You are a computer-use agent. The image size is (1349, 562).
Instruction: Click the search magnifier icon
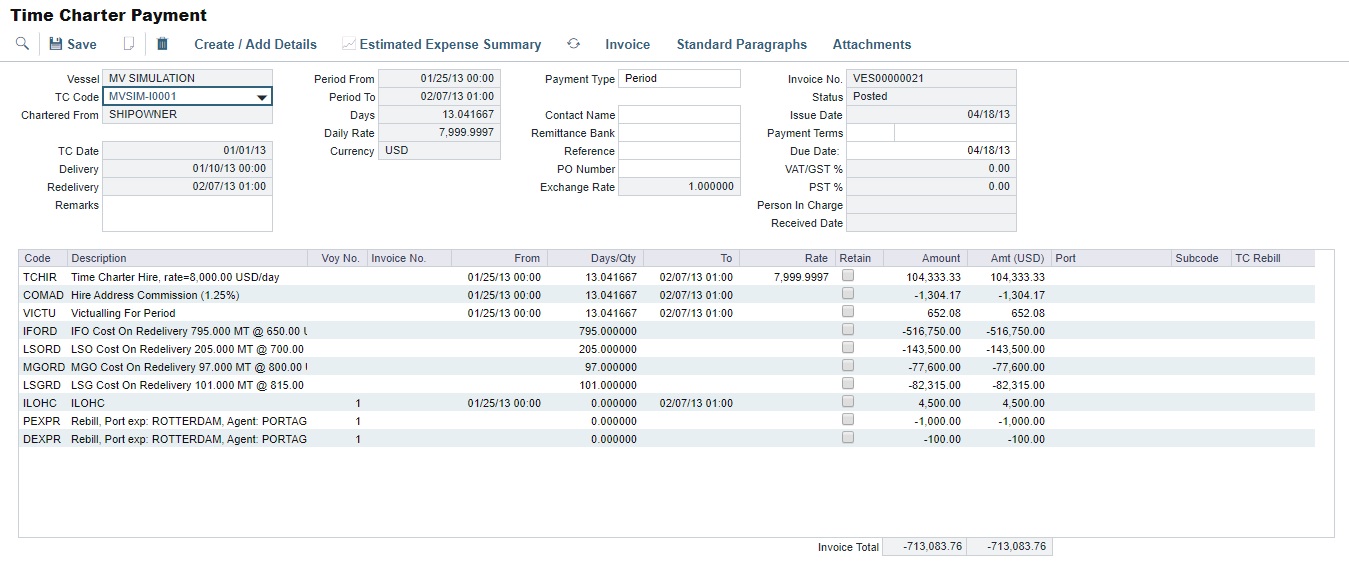coord(22,44)
